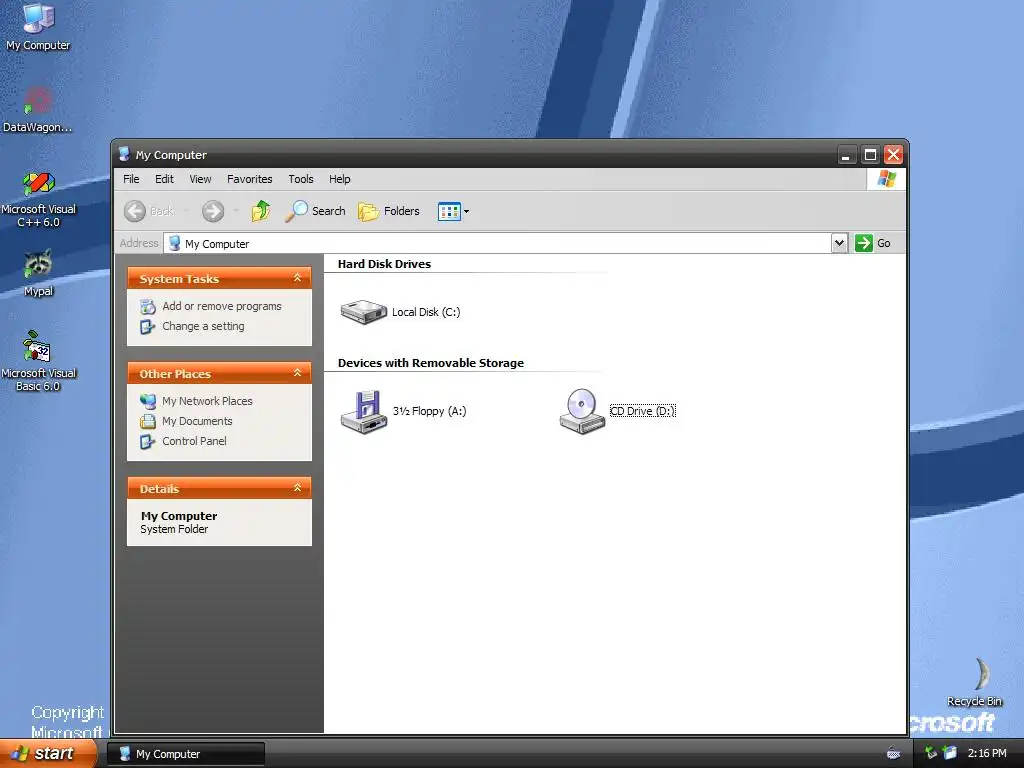Collapse the Other Places panel
This screenshot has width=1024, height=768.
pos(297,373)
